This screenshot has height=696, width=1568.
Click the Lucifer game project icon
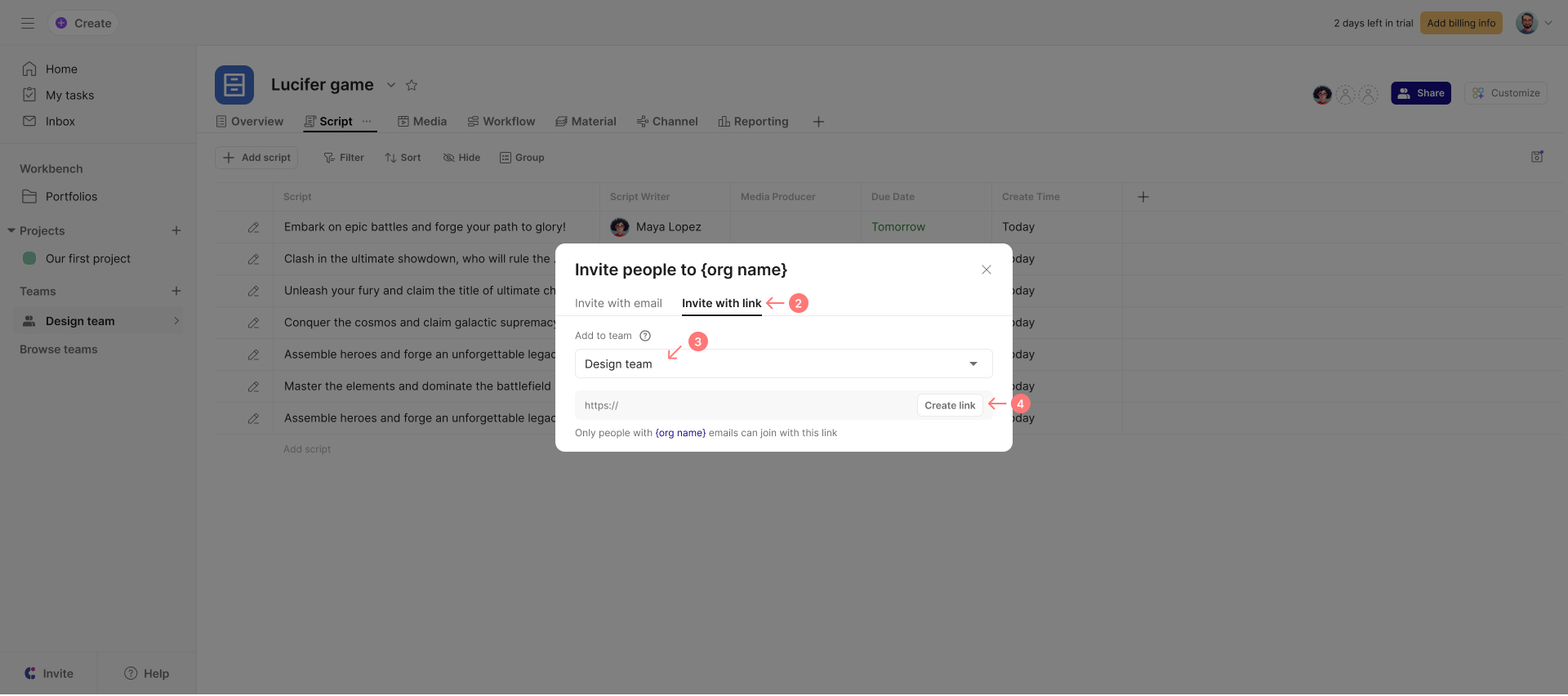pyautogui.click(x=234, y=85)
